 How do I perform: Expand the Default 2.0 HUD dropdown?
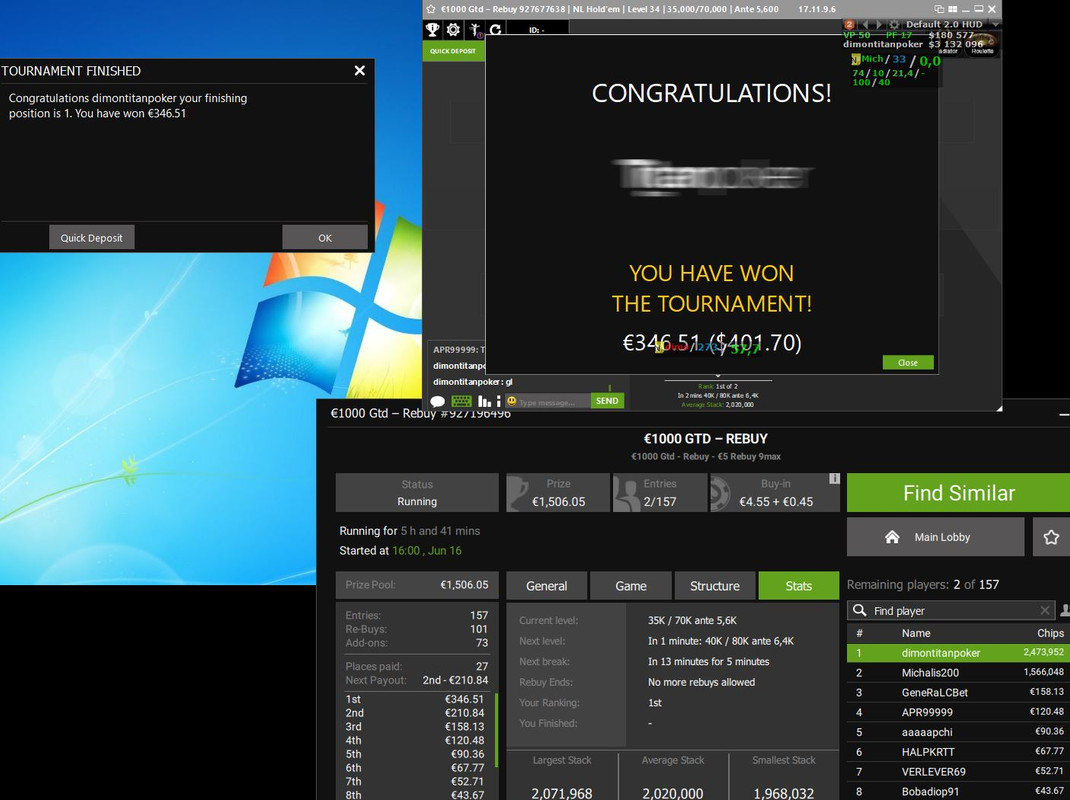pos(995,25)
